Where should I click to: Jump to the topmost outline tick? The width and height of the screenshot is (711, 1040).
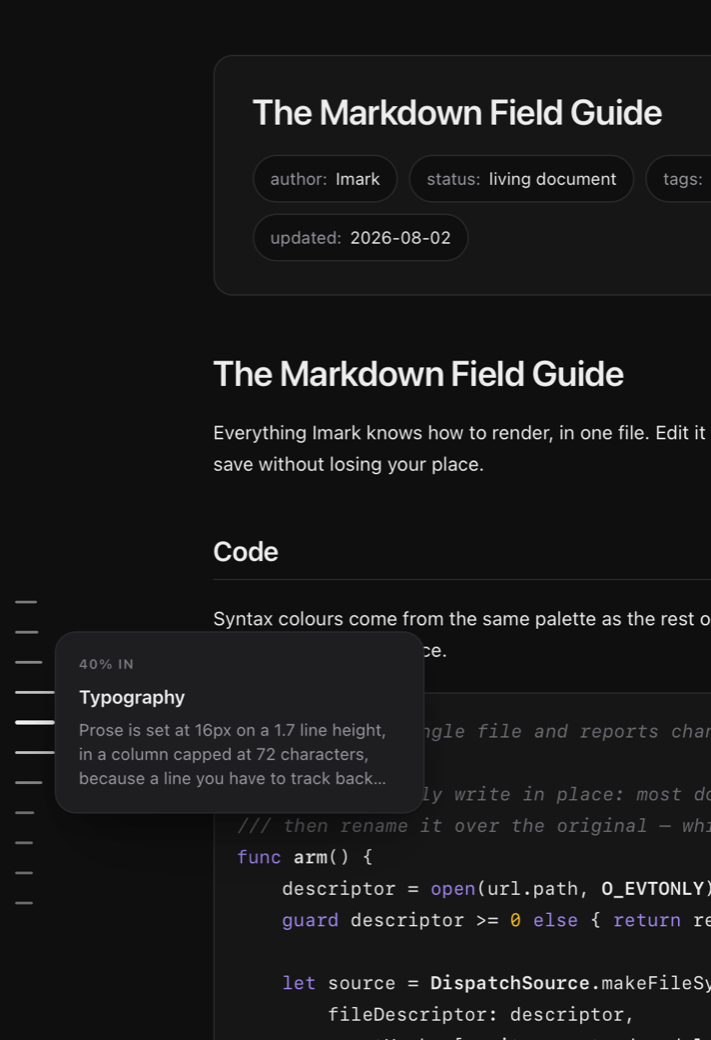(26, 602)
